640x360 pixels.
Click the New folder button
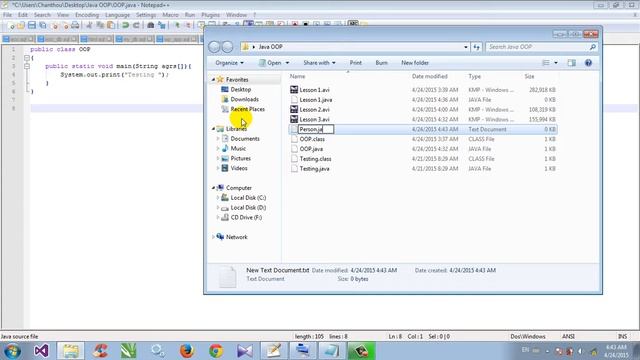[415, 63]
